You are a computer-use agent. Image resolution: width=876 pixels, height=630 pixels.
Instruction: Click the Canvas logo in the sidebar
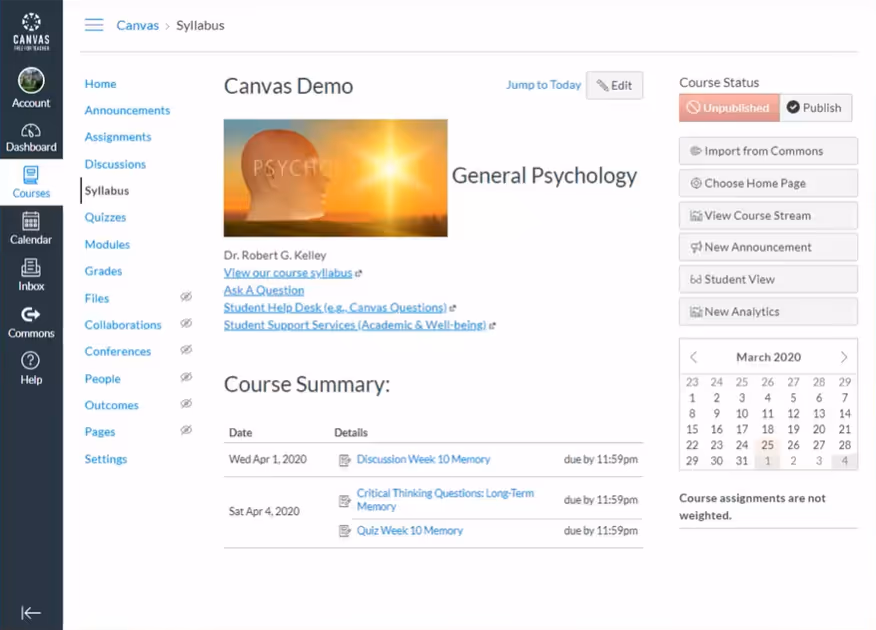(x=31, y=32)
